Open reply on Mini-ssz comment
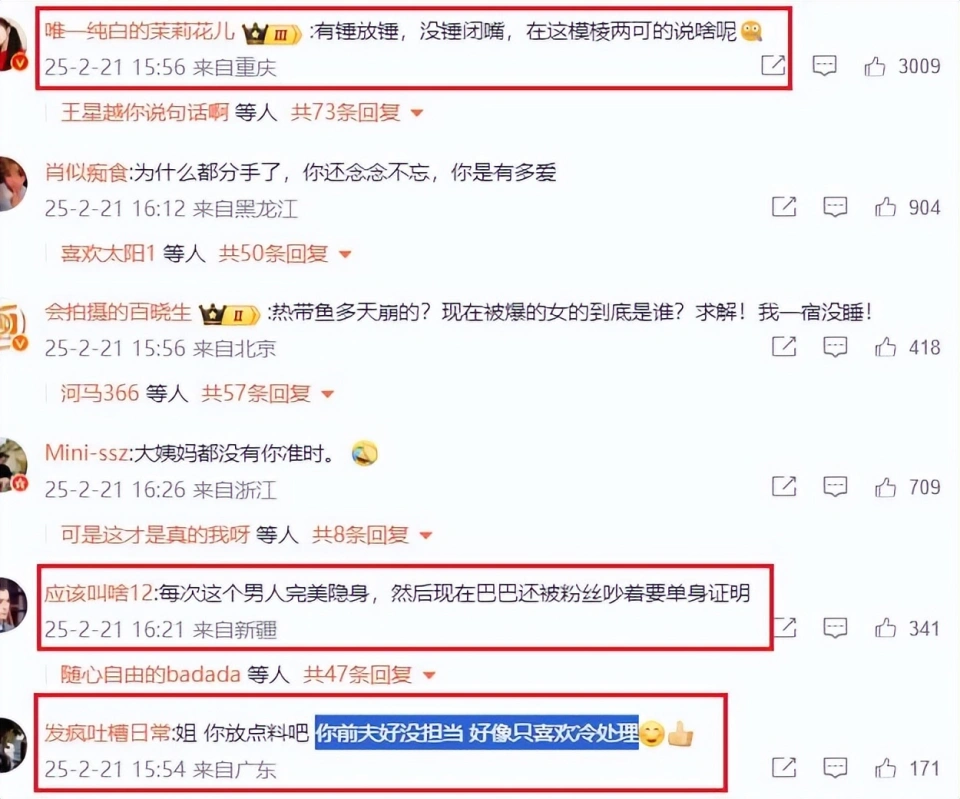 pos(835,487)
